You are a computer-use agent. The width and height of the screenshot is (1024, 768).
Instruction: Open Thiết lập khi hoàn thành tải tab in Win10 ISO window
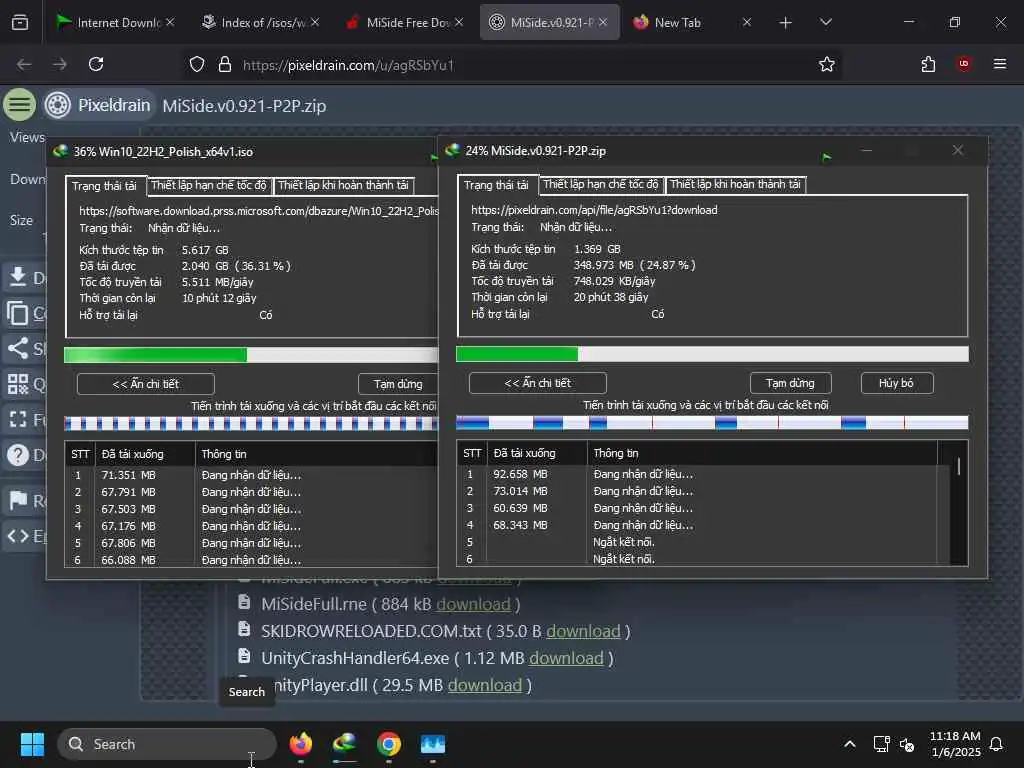tap(344, 185)
